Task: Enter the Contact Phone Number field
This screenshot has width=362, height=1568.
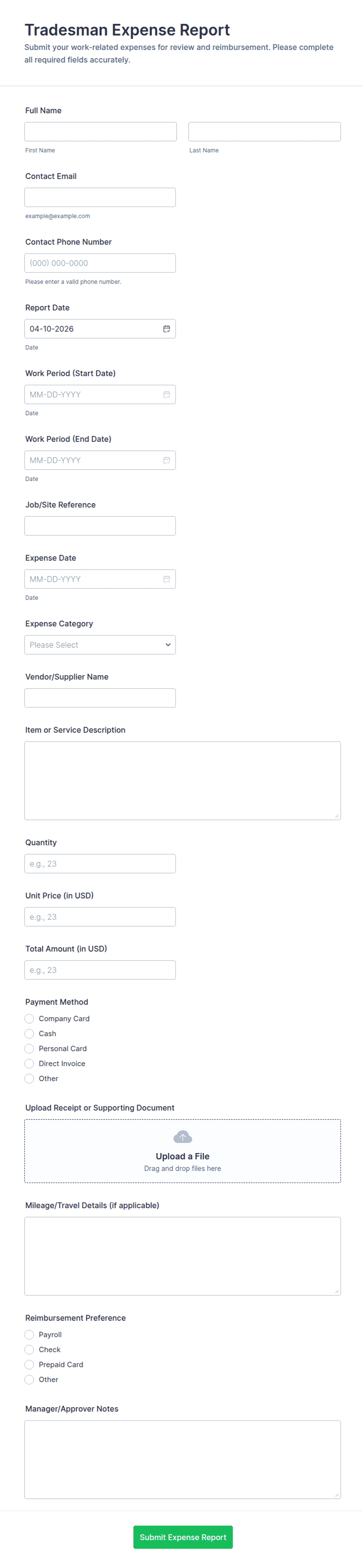Action: (100, 263)
